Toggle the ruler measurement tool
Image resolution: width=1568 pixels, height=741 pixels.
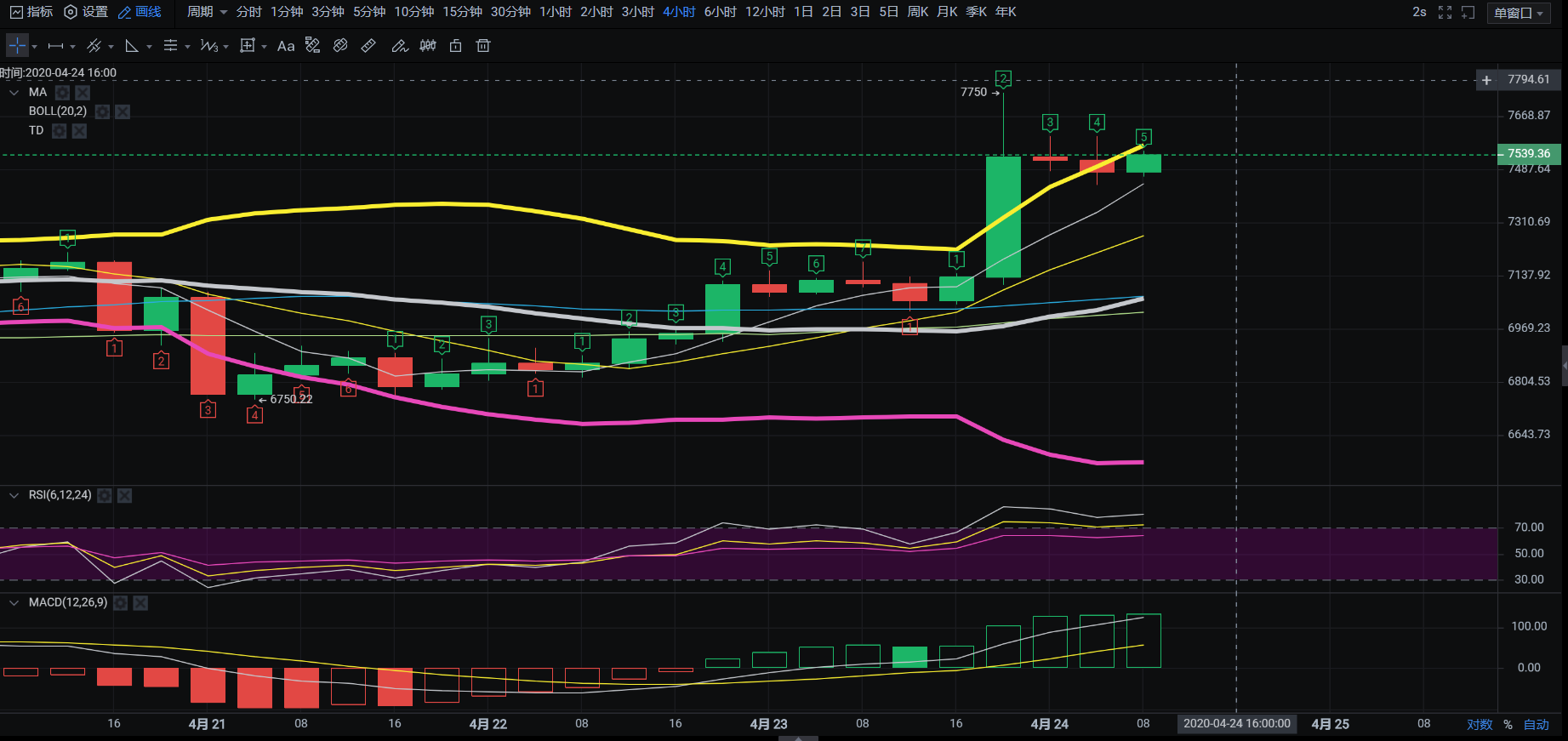368,46
